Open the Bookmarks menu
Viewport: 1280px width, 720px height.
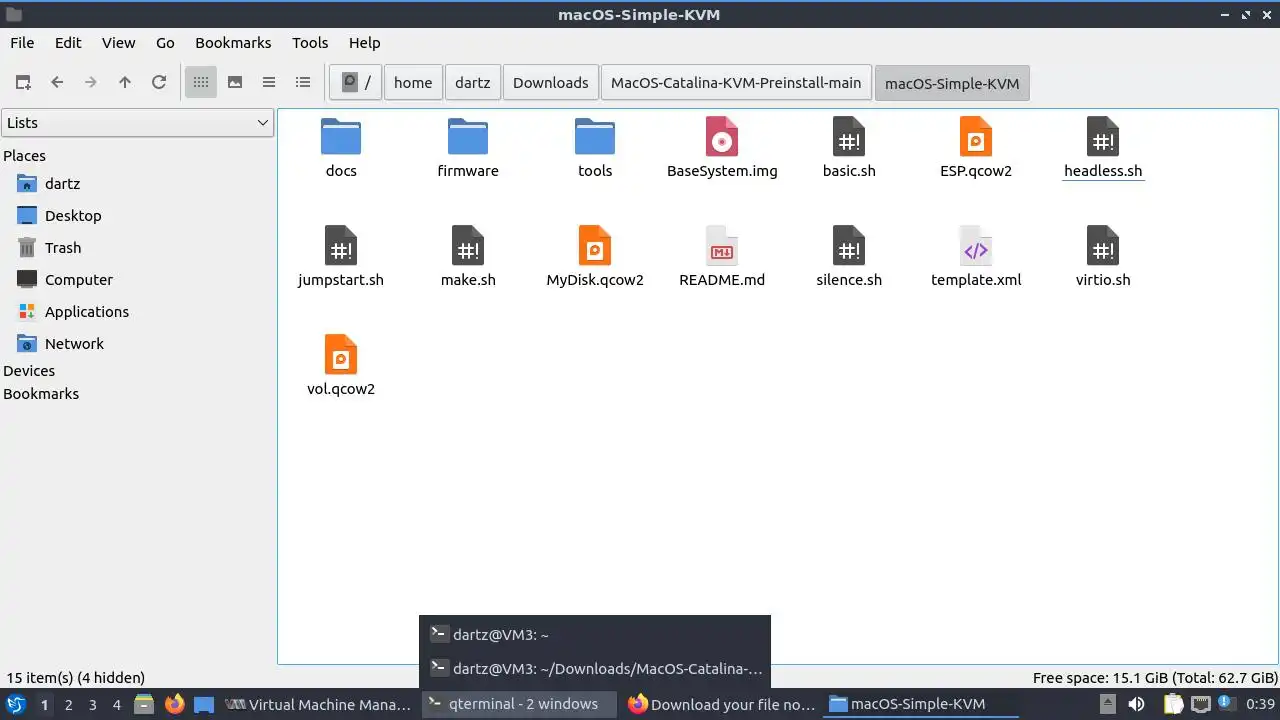tap(233, 43)
